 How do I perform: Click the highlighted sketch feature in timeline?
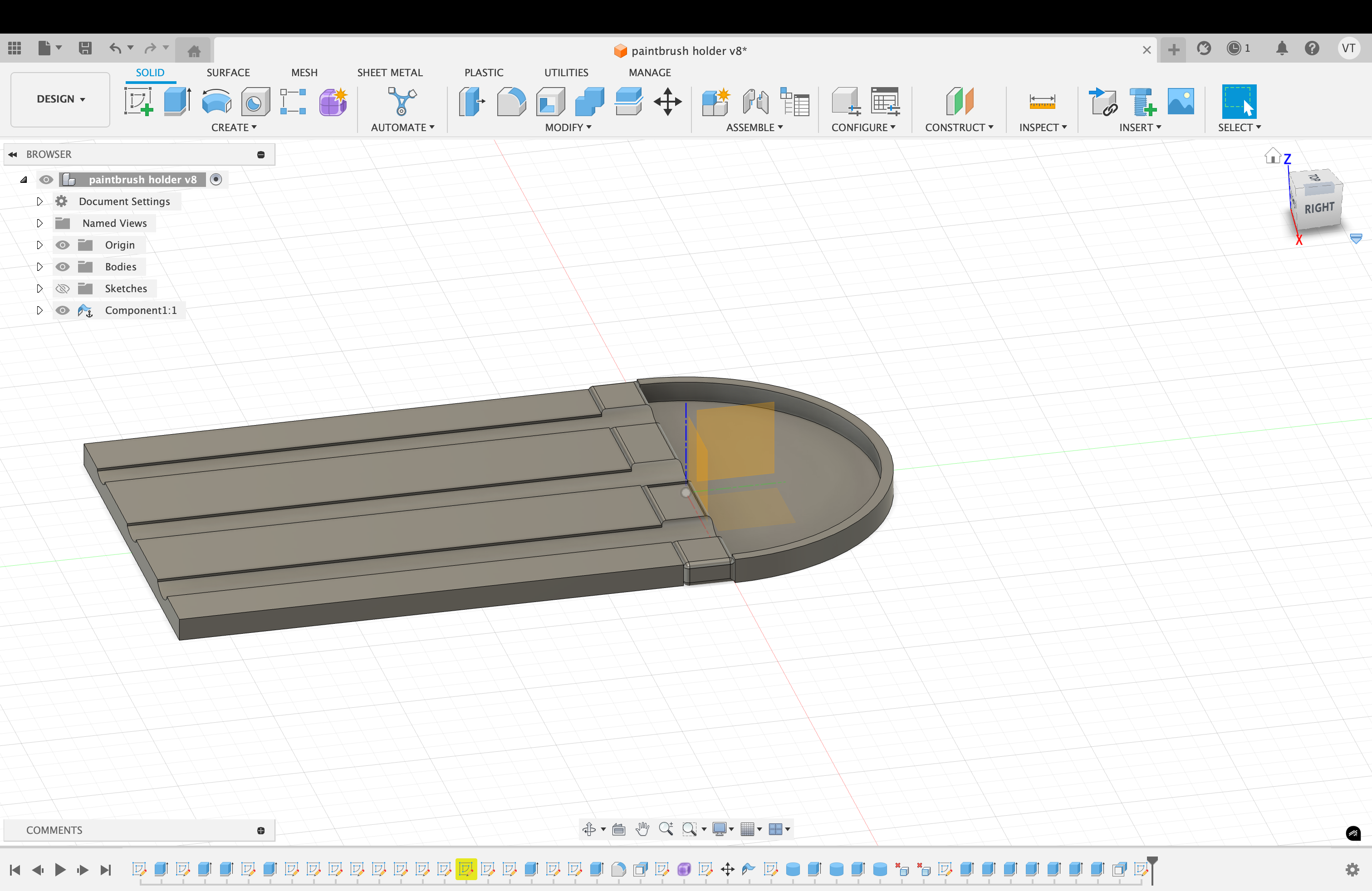466,869
